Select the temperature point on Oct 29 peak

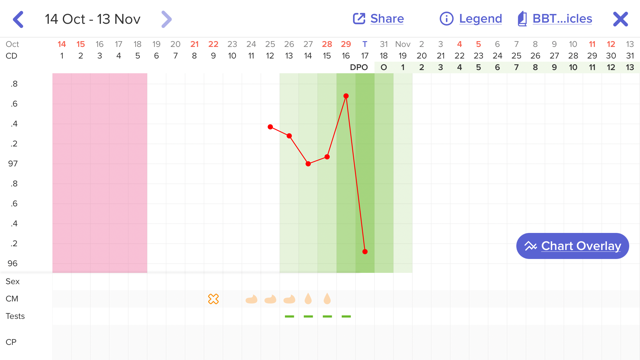click(x=346, y=96)
